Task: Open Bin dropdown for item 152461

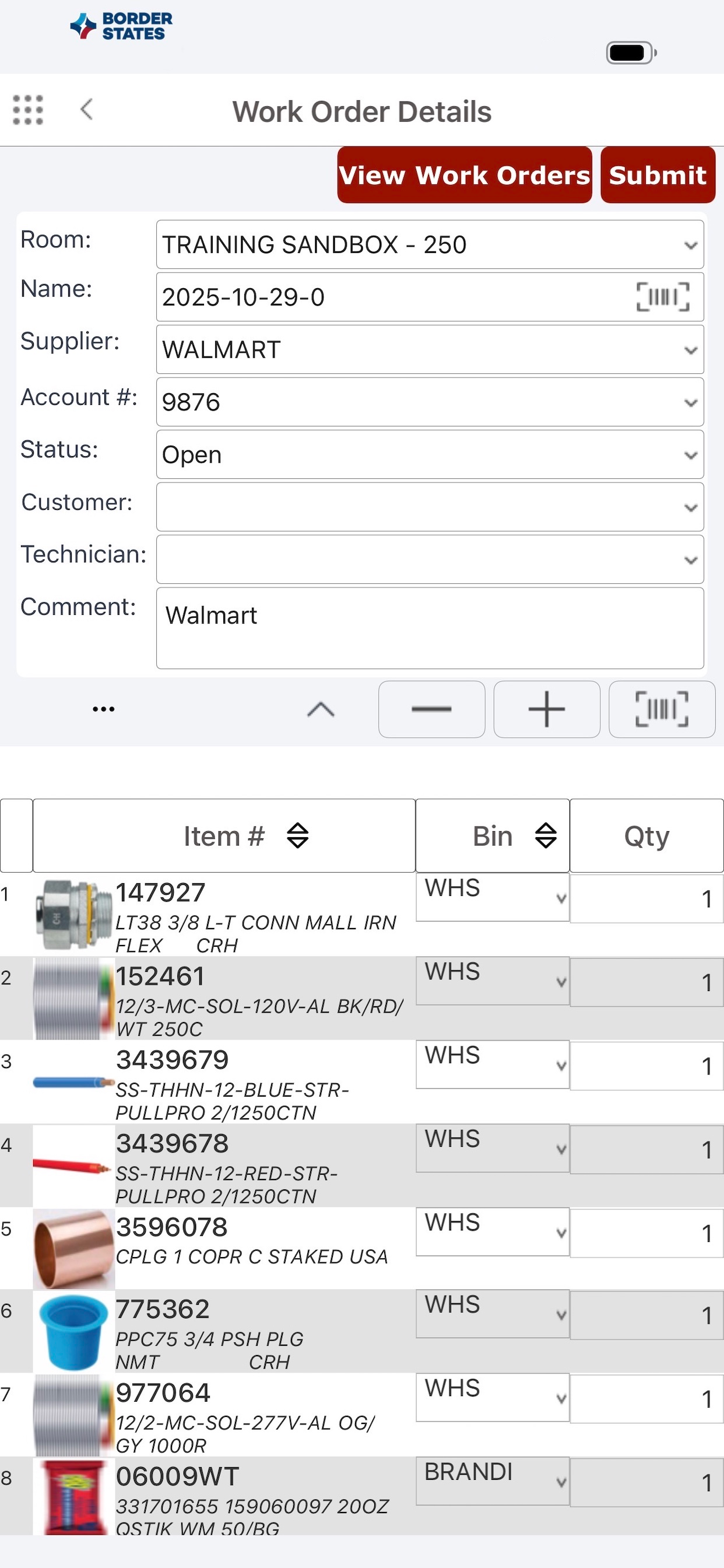Action: [493, 981]
